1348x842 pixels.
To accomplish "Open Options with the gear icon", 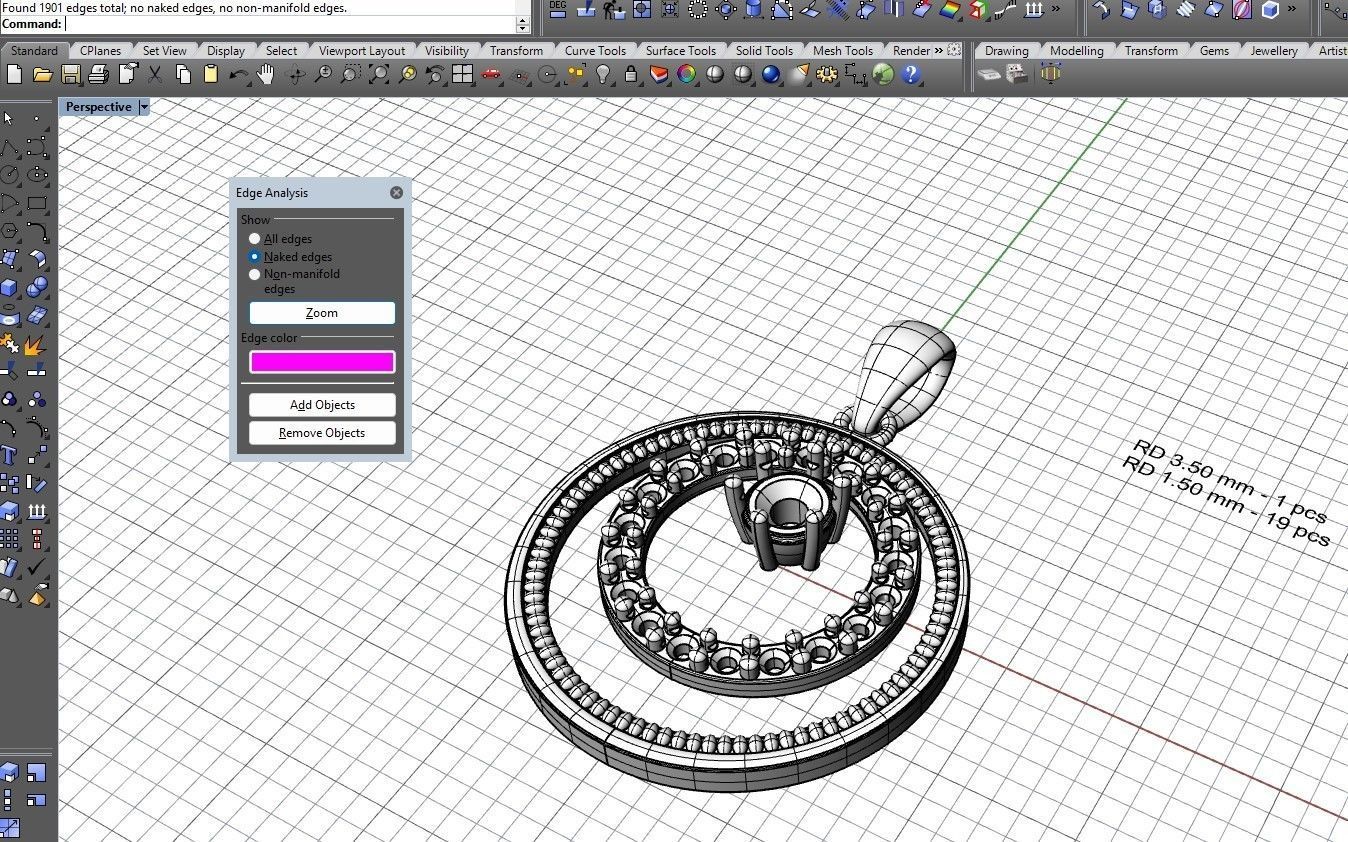I will pyautogui.click(x=826, y=74).
